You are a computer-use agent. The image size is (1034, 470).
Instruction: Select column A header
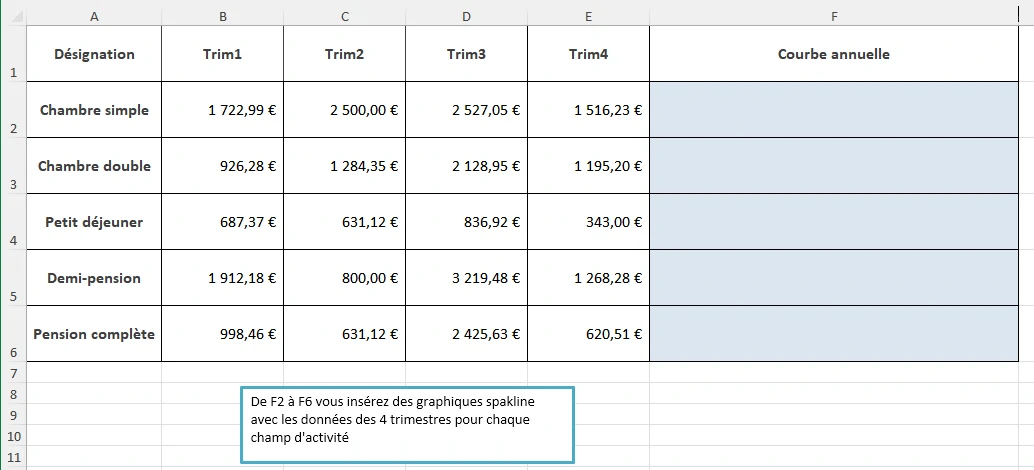coord(94,16)
